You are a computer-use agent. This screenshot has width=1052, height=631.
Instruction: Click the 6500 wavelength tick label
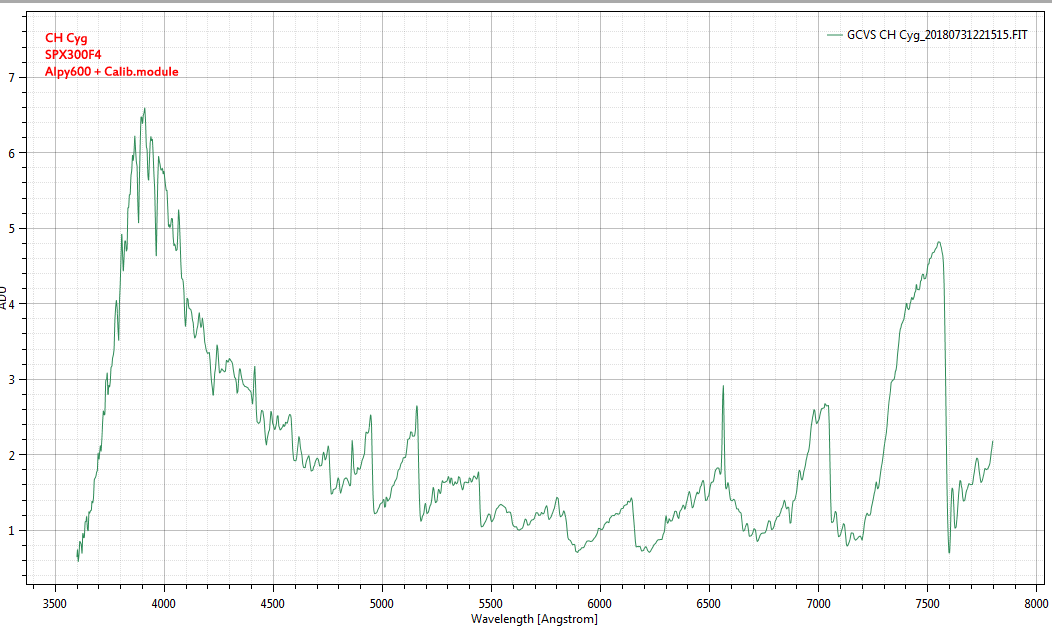tap(709, 604)
